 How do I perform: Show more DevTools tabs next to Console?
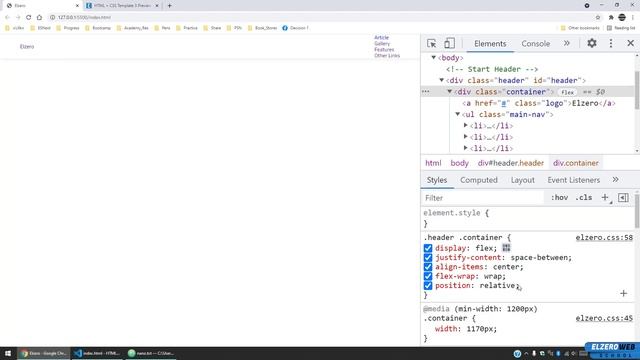coord(567,43)
